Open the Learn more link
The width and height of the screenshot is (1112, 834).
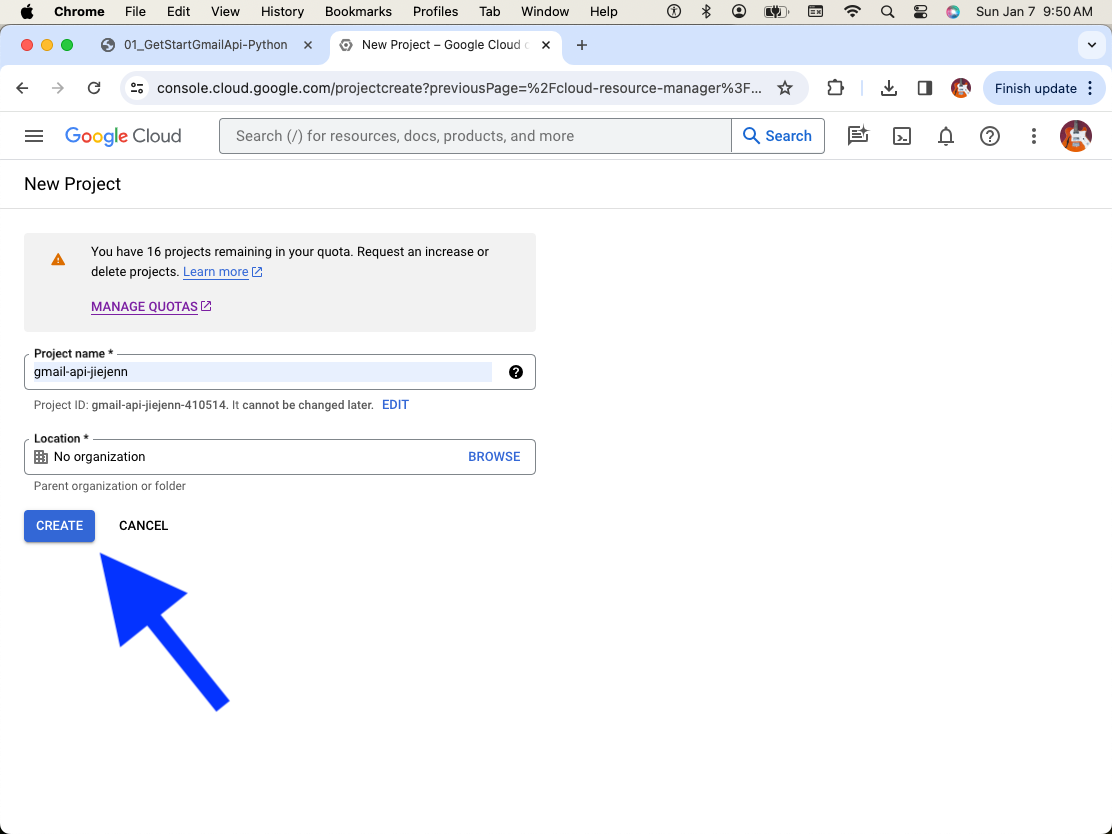click(223, 272)
